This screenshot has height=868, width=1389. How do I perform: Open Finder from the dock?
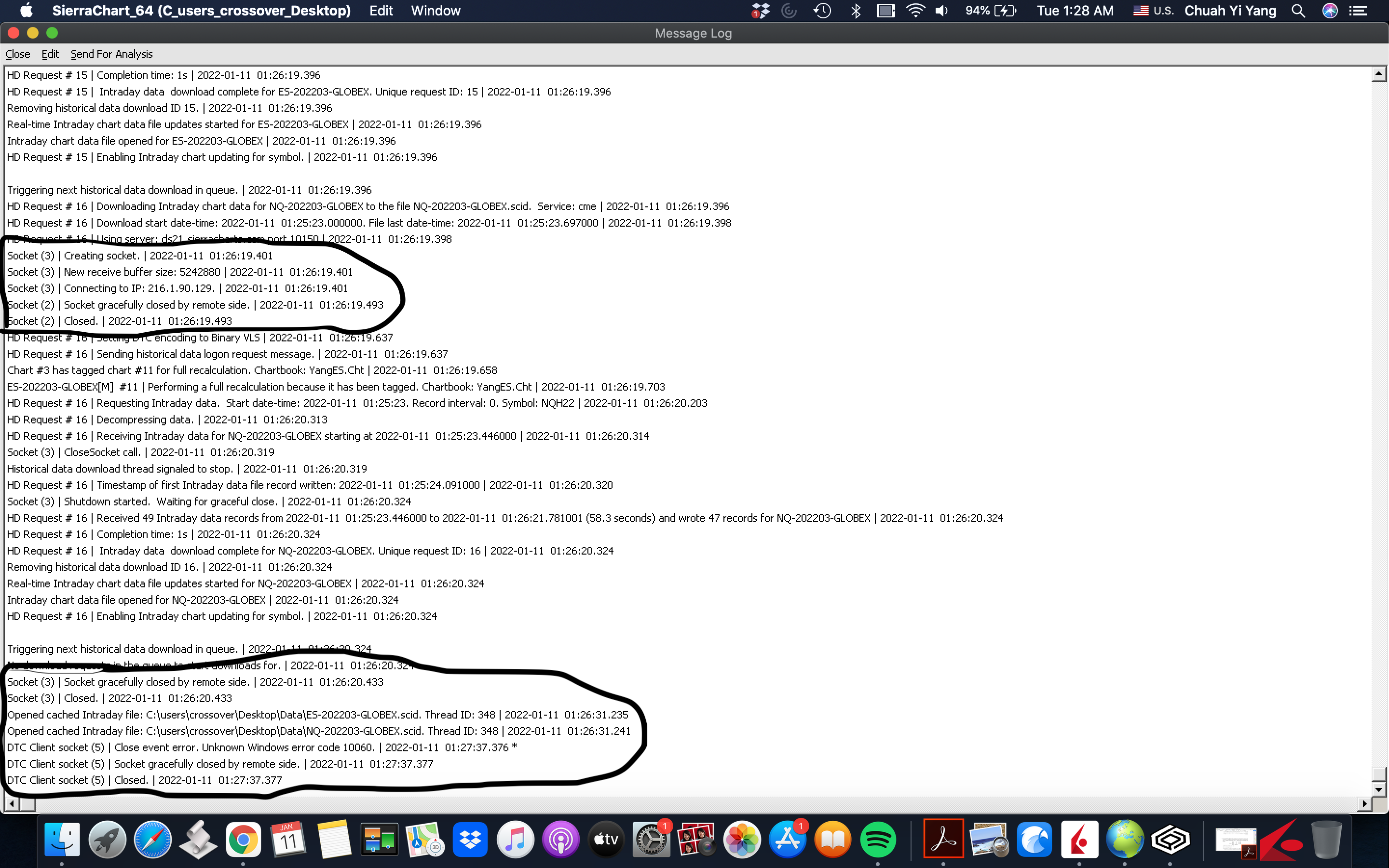pyautogui.click(x=62, y=840)
